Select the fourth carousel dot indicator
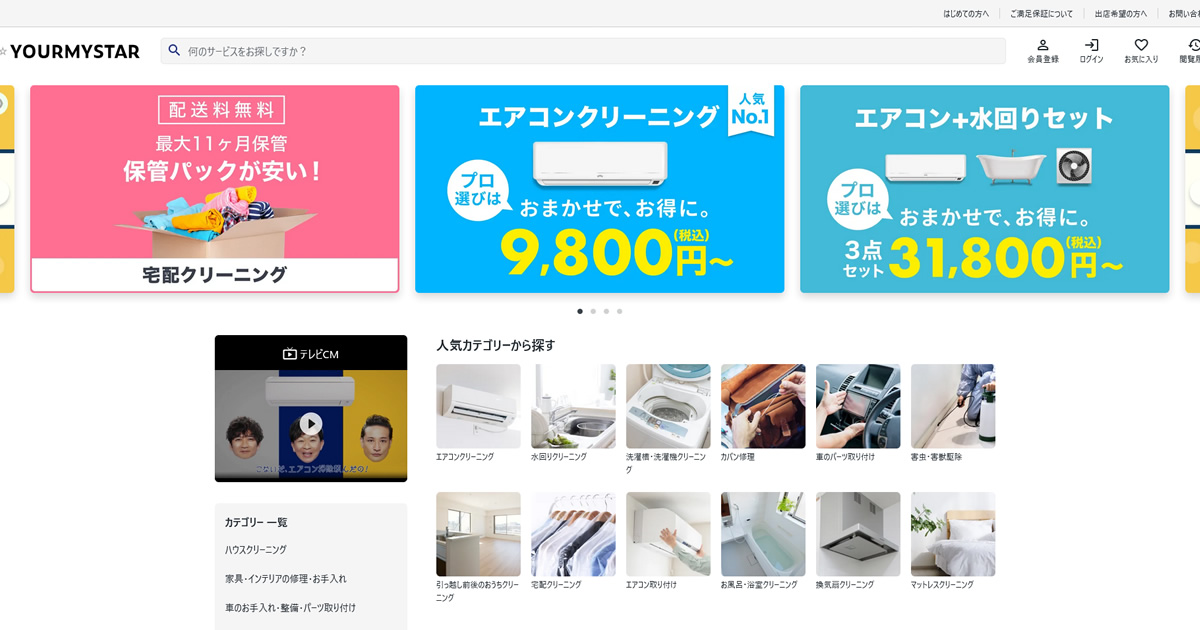 (619, 311)
